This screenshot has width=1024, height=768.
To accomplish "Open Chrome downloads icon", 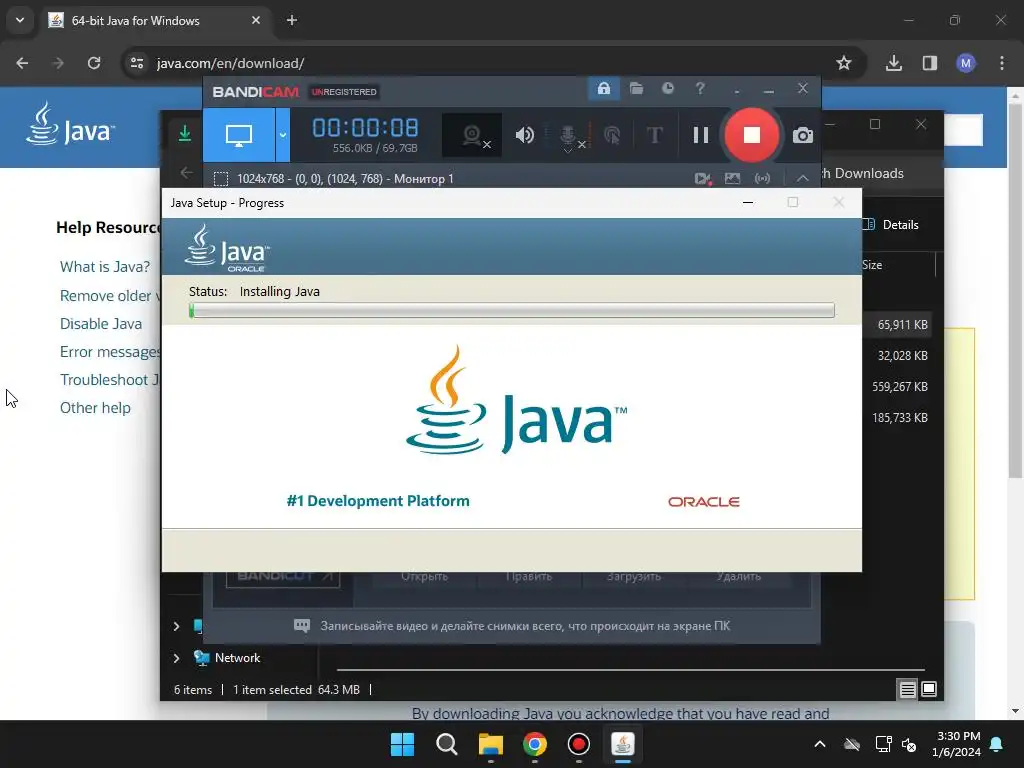I will tap(894, 63).
